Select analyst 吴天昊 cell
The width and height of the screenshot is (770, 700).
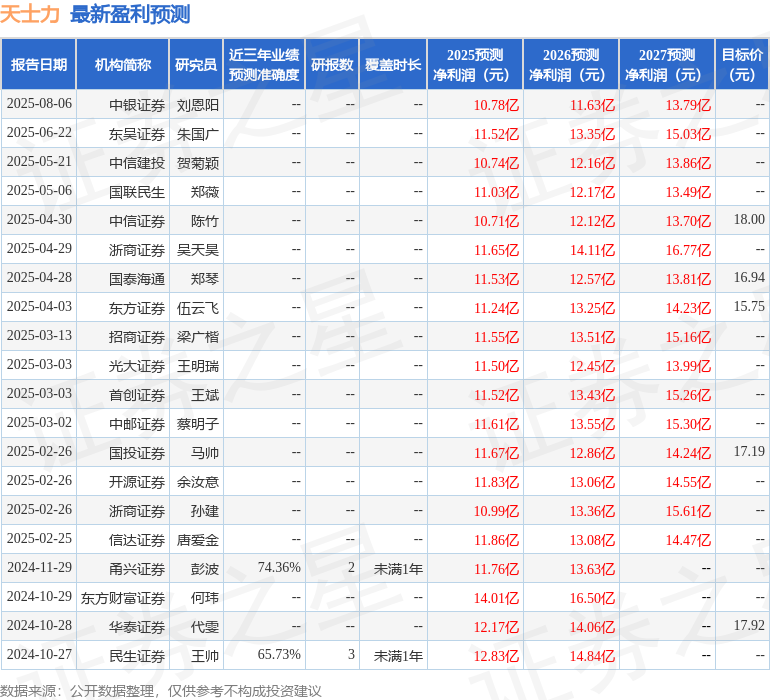pos(197,250)
